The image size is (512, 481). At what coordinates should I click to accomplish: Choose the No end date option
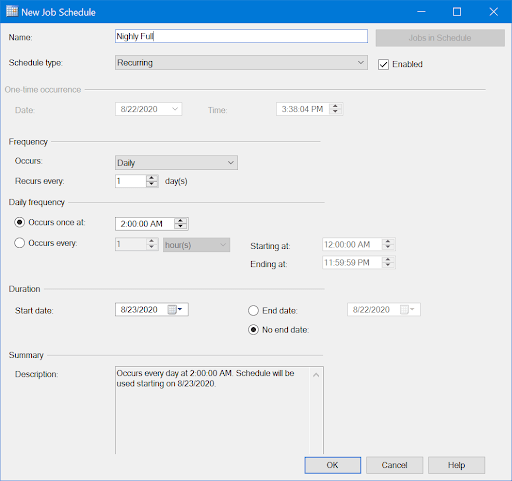point(253,330)
